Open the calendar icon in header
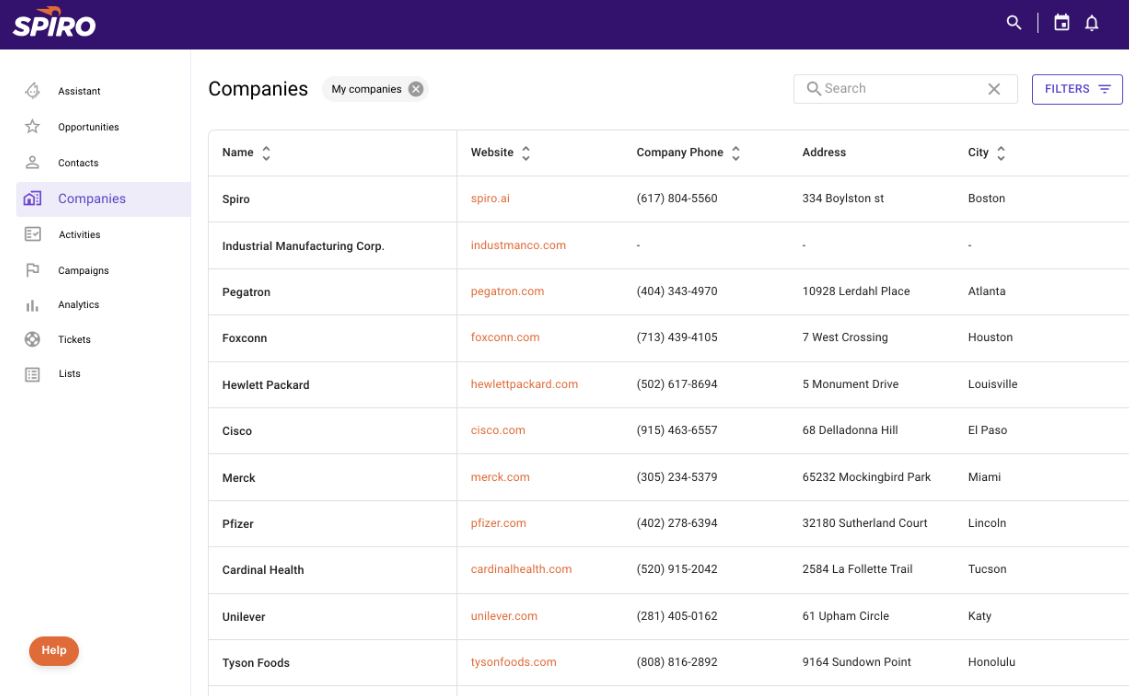1129x696 pixels. click(x=1061, y=23)
